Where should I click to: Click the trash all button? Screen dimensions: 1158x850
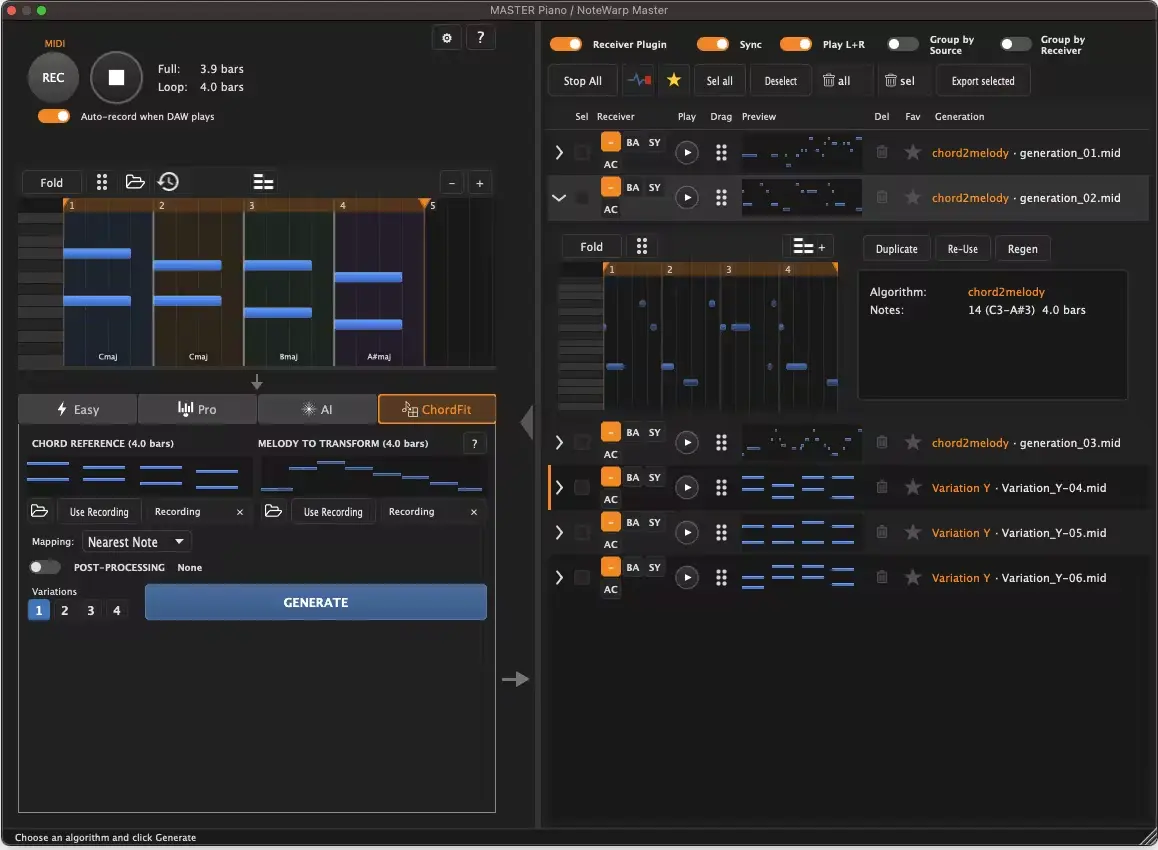click(x=837, y=81)
